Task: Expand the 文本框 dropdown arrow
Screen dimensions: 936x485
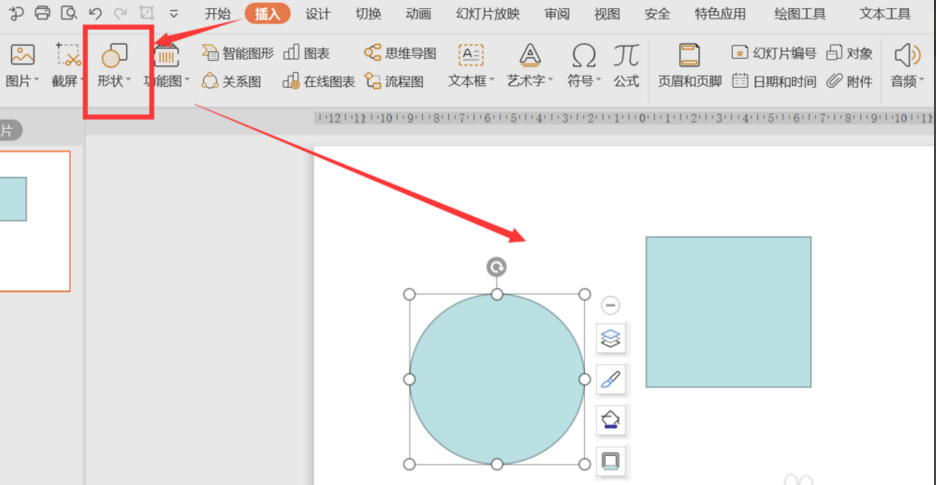Action: pyautogui.click(x=491, y=80)
